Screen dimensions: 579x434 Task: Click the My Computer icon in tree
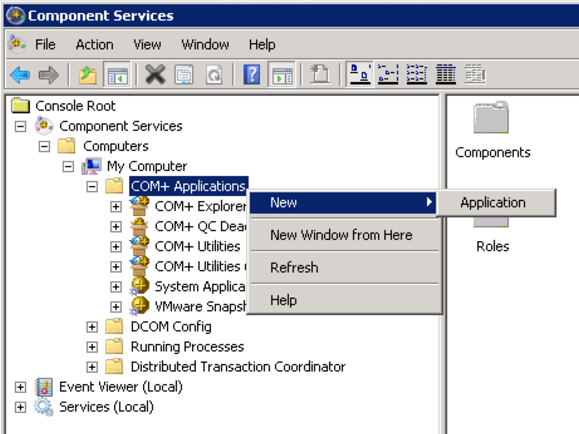[x=91, y=166]
